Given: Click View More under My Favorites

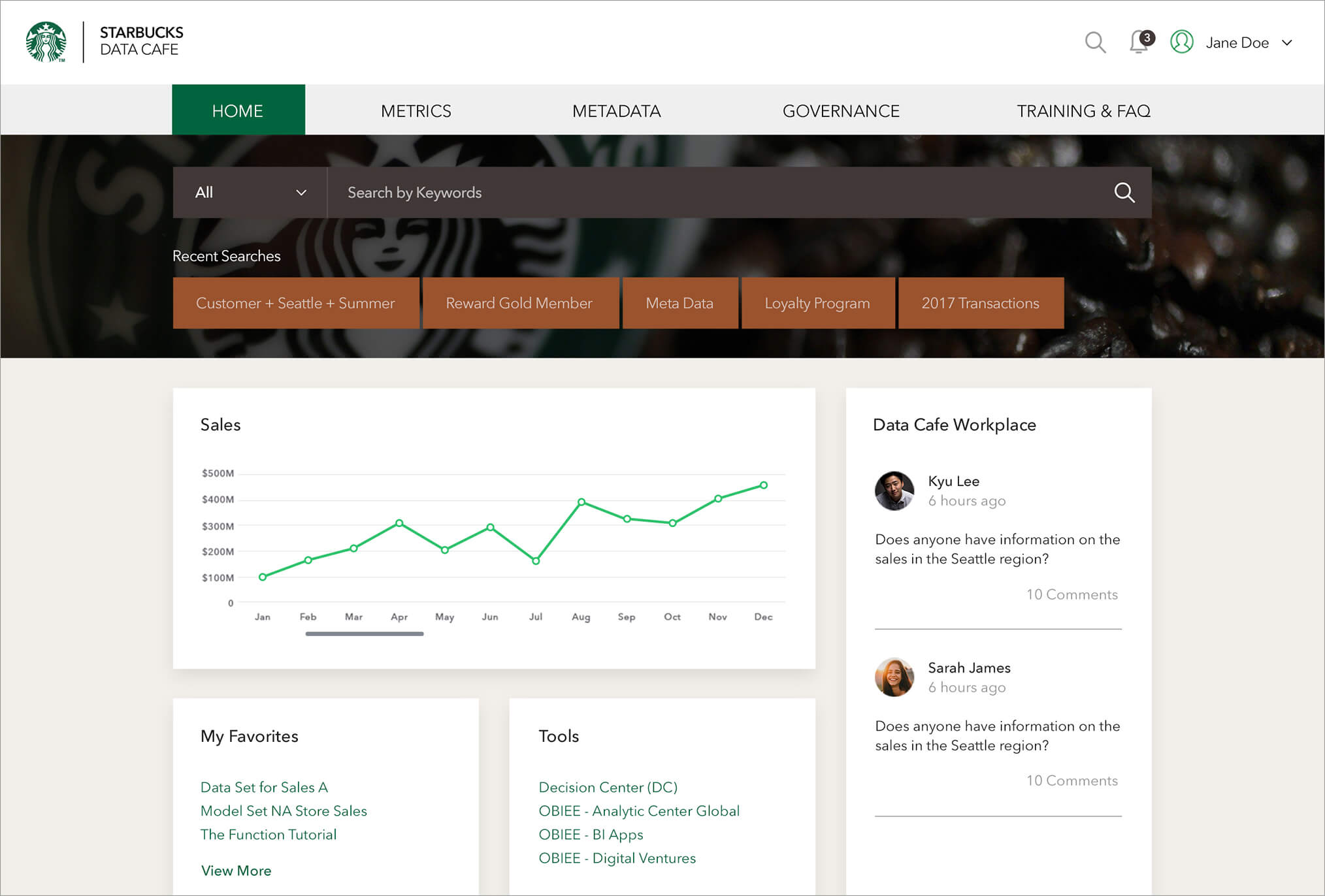Looking at the screenshot, I should tap(236, 871).
